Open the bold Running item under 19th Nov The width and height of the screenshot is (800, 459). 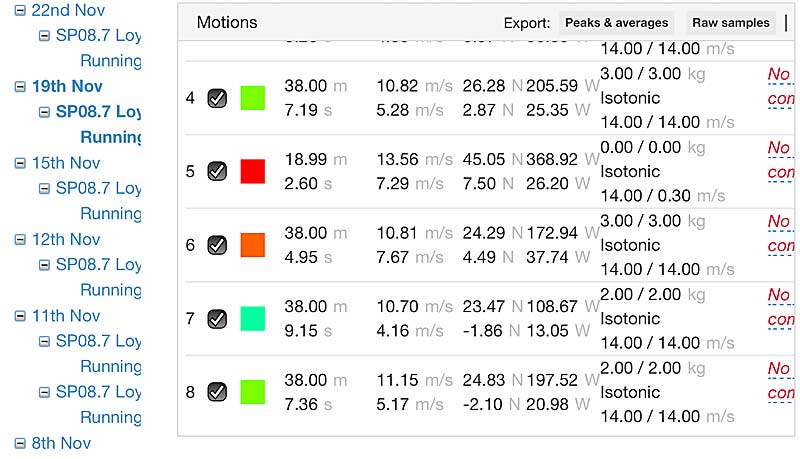click(111, 137)
